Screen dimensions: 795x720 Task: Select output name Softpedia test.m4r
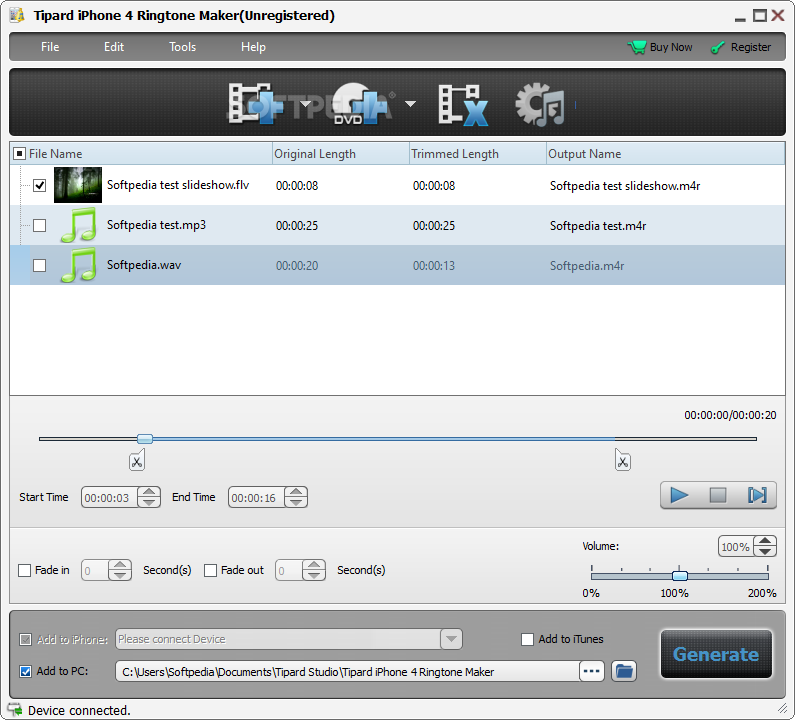click(598, 226)
